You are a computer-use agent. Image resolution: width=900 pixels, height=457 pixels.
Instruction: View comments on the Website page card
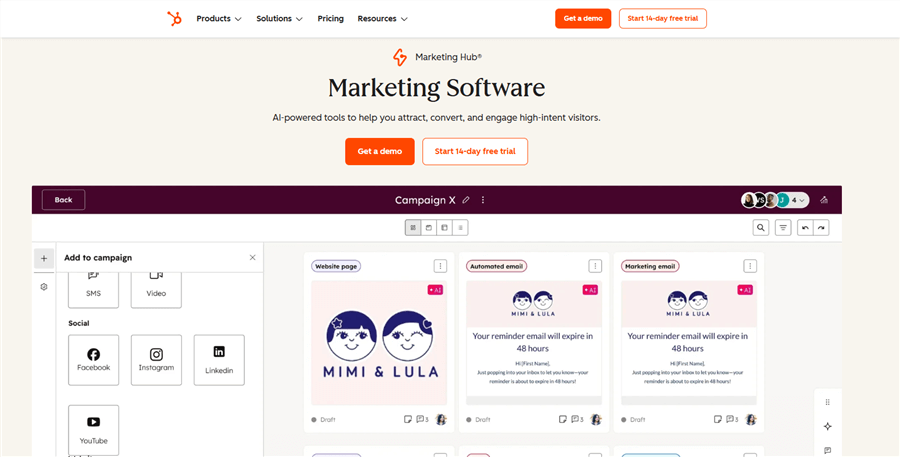[x=422, y=419]
